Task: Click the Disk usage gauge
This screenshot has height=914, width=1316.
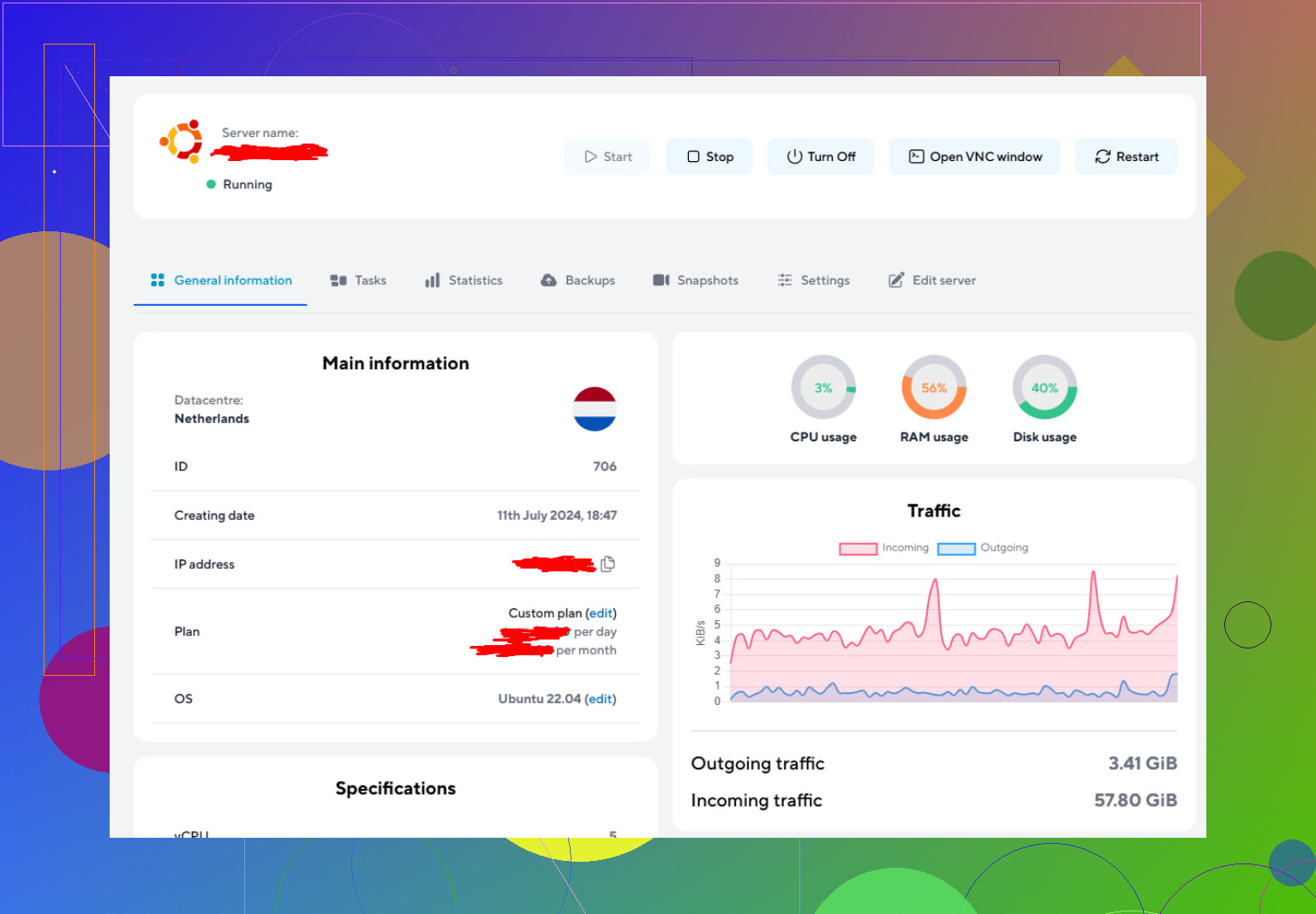Action: point(1044,387)
